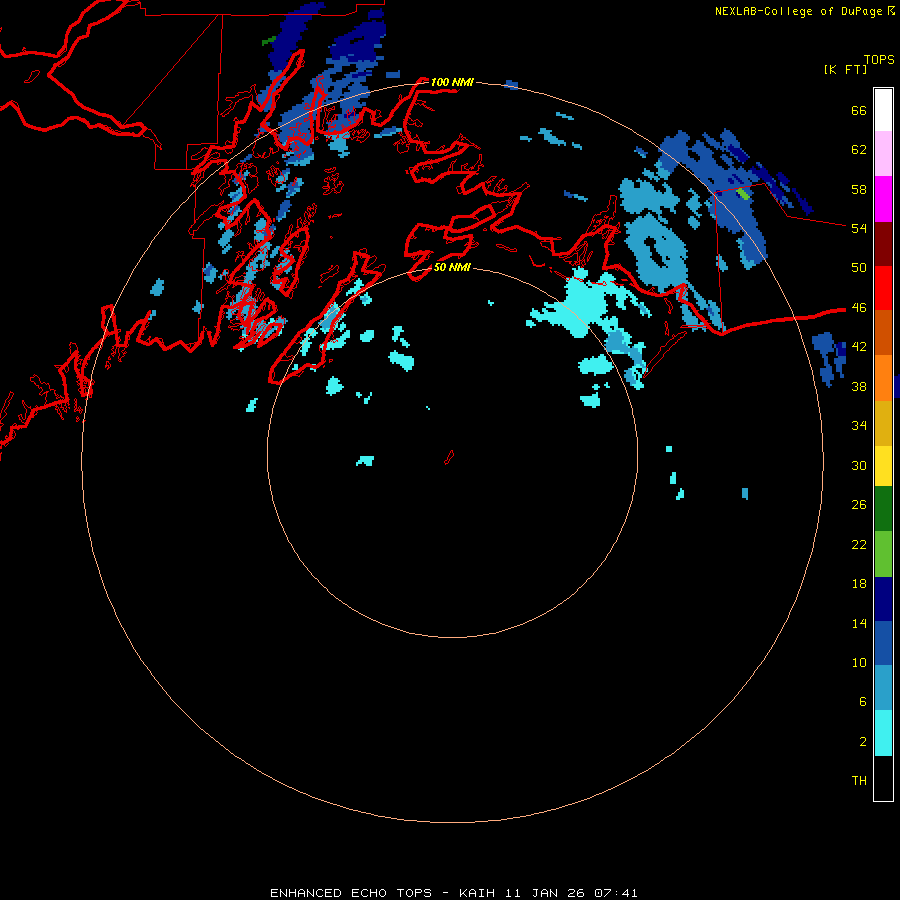Select the orange 38-42 kft legend swatch
Viewport: 900px width, 900px height.
[x=883, y=378]
